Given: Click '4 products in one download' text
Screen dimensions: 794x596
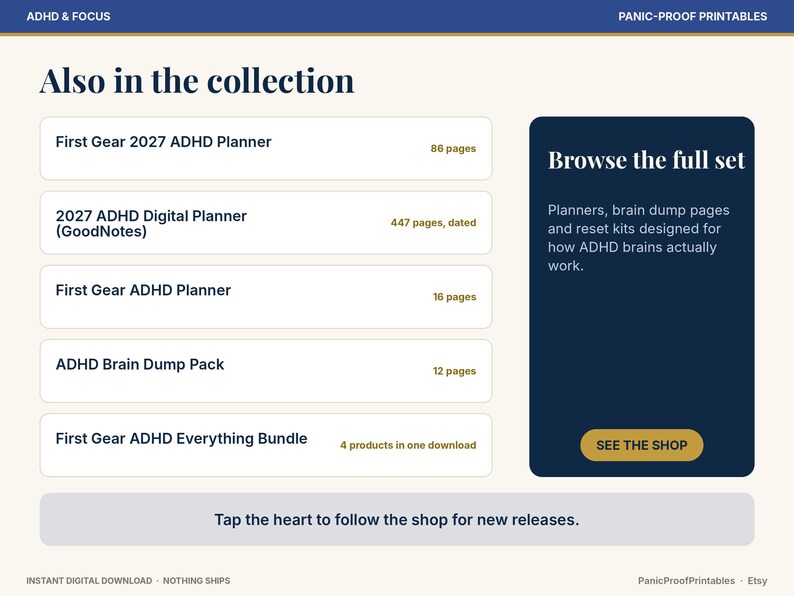Looking at the screenshot, I should click(408, 445).
